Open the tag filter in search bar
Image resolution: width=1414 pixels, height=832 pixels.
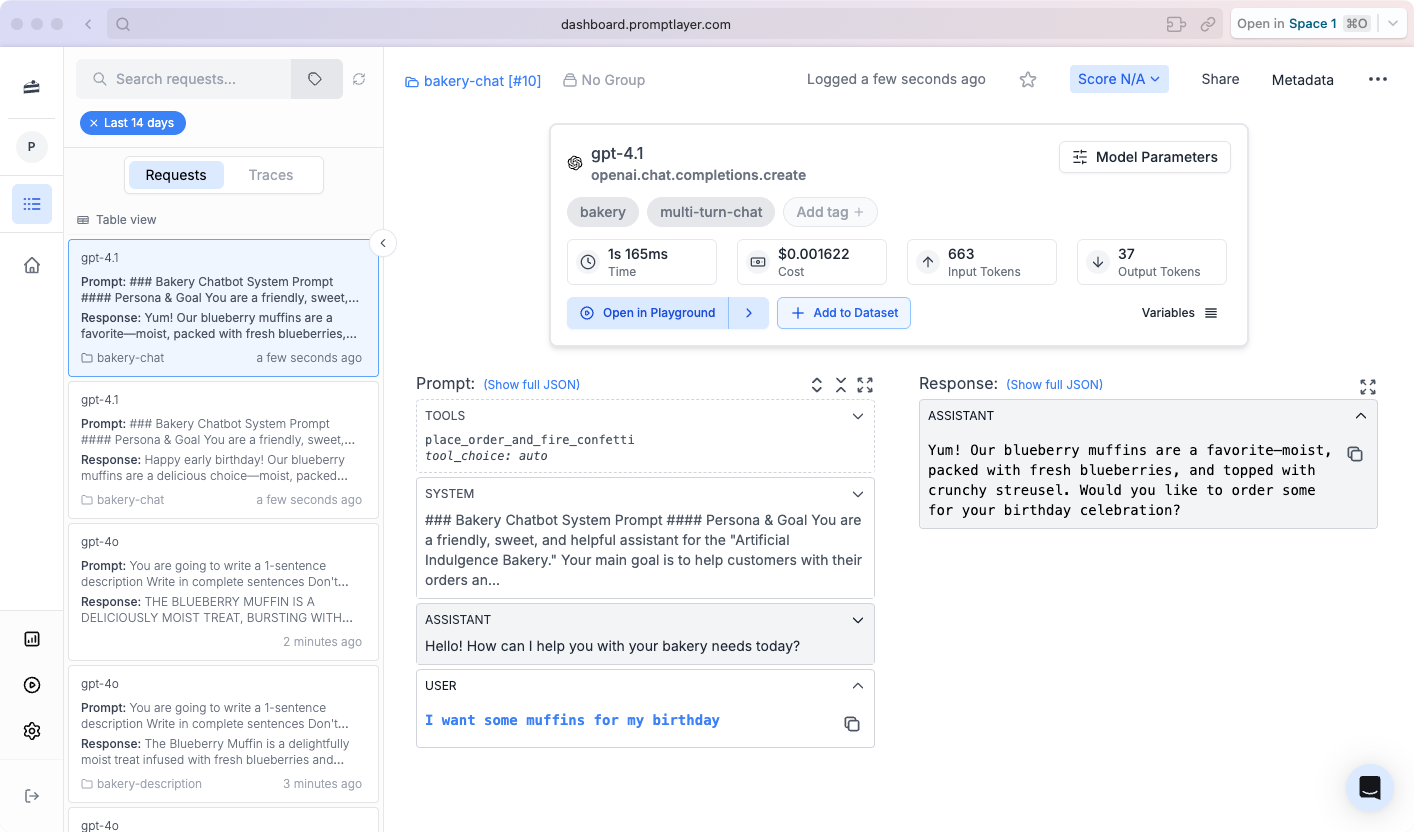[x=315, y=79]
